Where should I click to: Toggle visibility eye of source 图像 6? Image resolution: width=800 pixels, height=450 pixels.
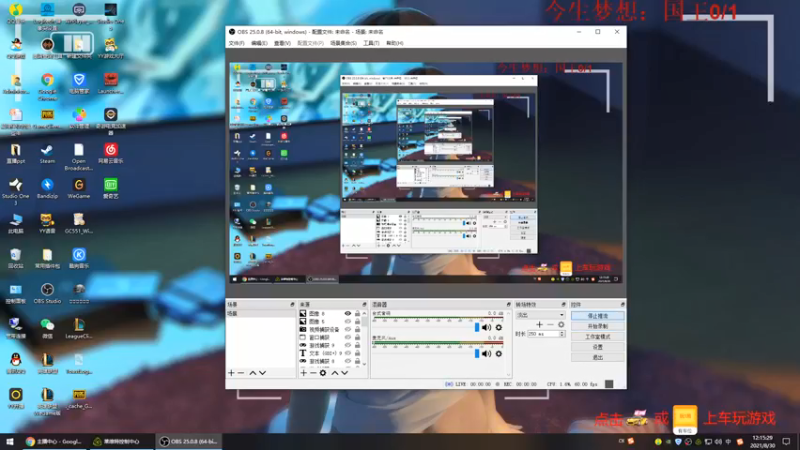(347, 313)
